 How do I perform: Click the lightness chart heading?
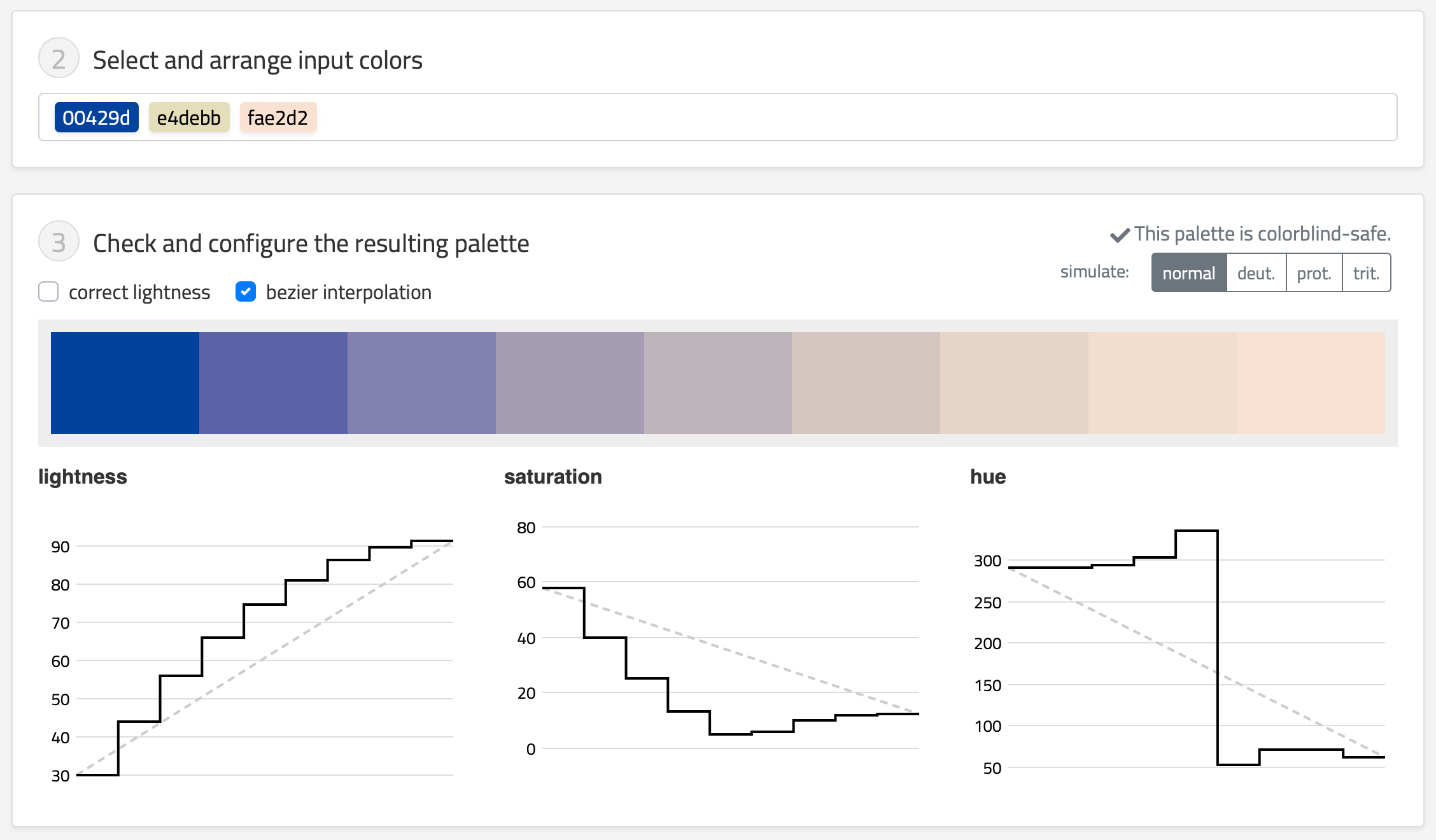(83, 477)
